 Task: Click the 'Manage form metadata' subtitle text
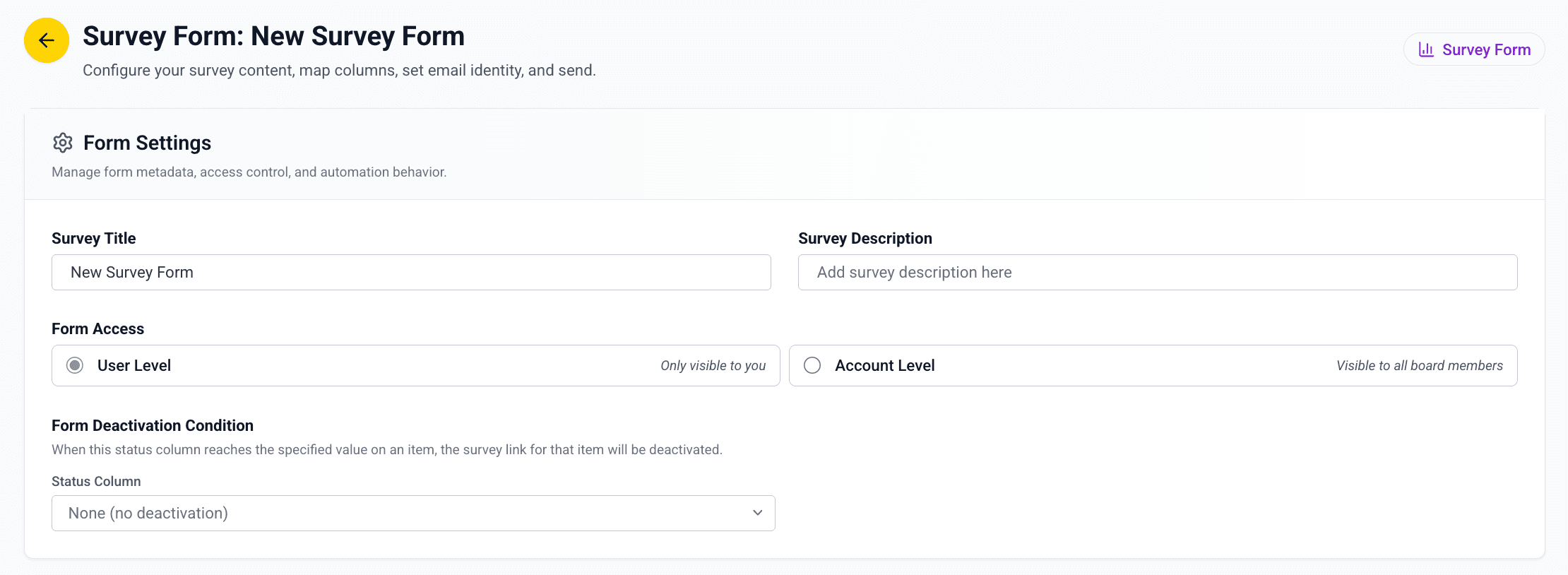pos(249,172)
